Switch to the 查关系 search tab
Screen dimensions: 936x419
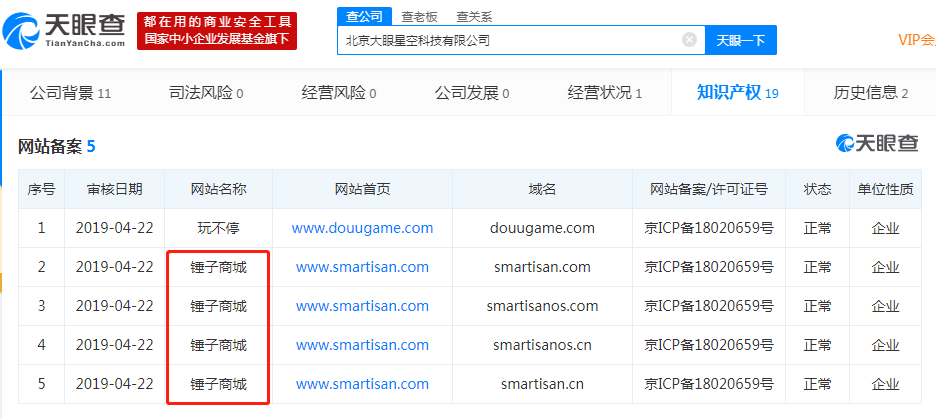tap(474, 17)
